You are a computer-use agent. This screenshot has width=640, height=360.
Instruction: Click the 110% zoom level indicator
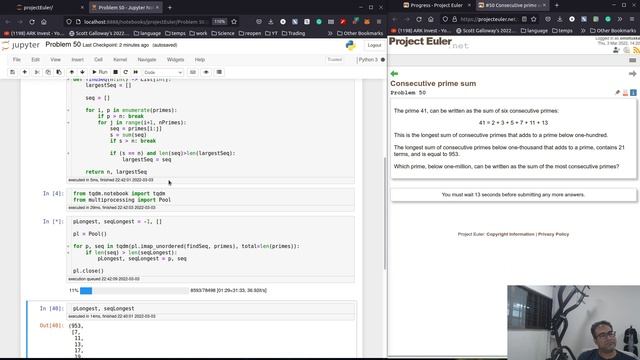pyautogui.click(x=220, y=22)
